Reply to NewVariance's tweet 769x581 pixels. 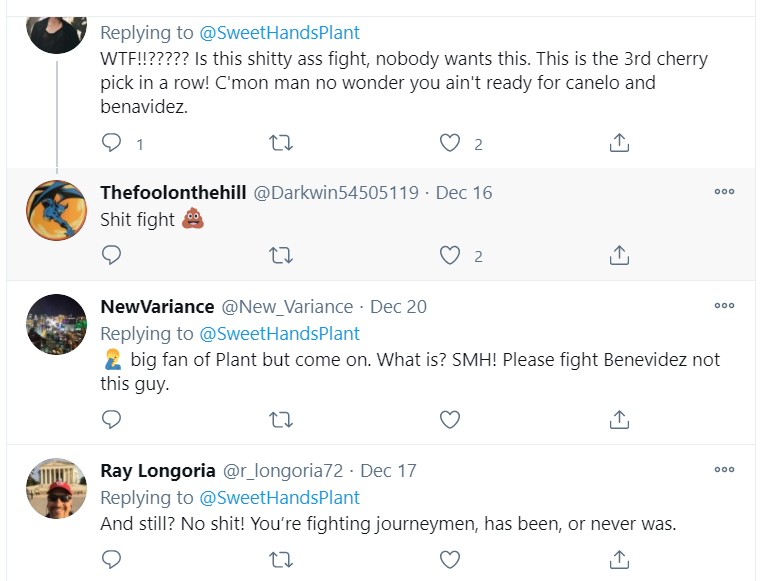[112, 418]
